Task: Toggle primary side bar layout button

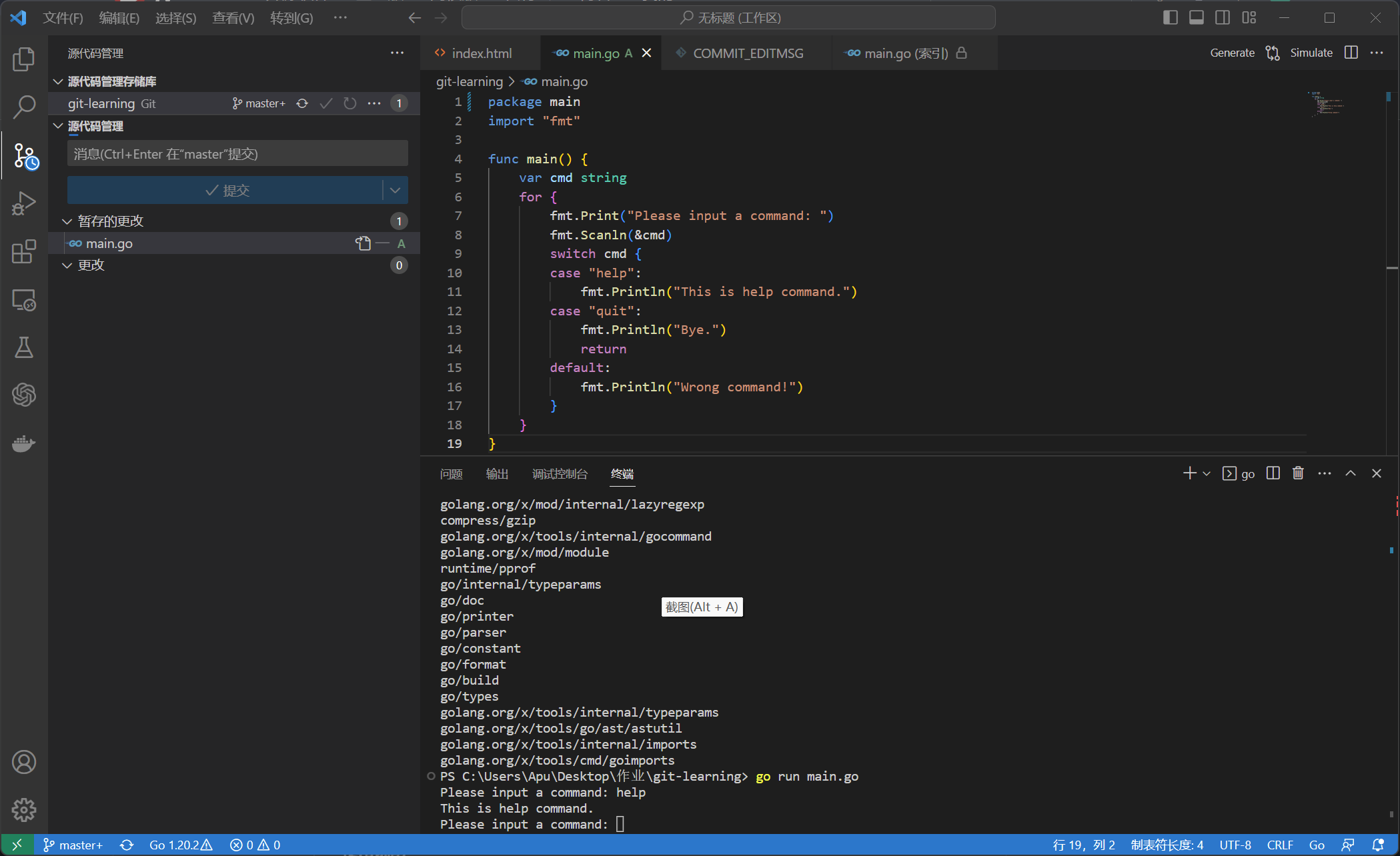Action: (x=1170, y=18)
